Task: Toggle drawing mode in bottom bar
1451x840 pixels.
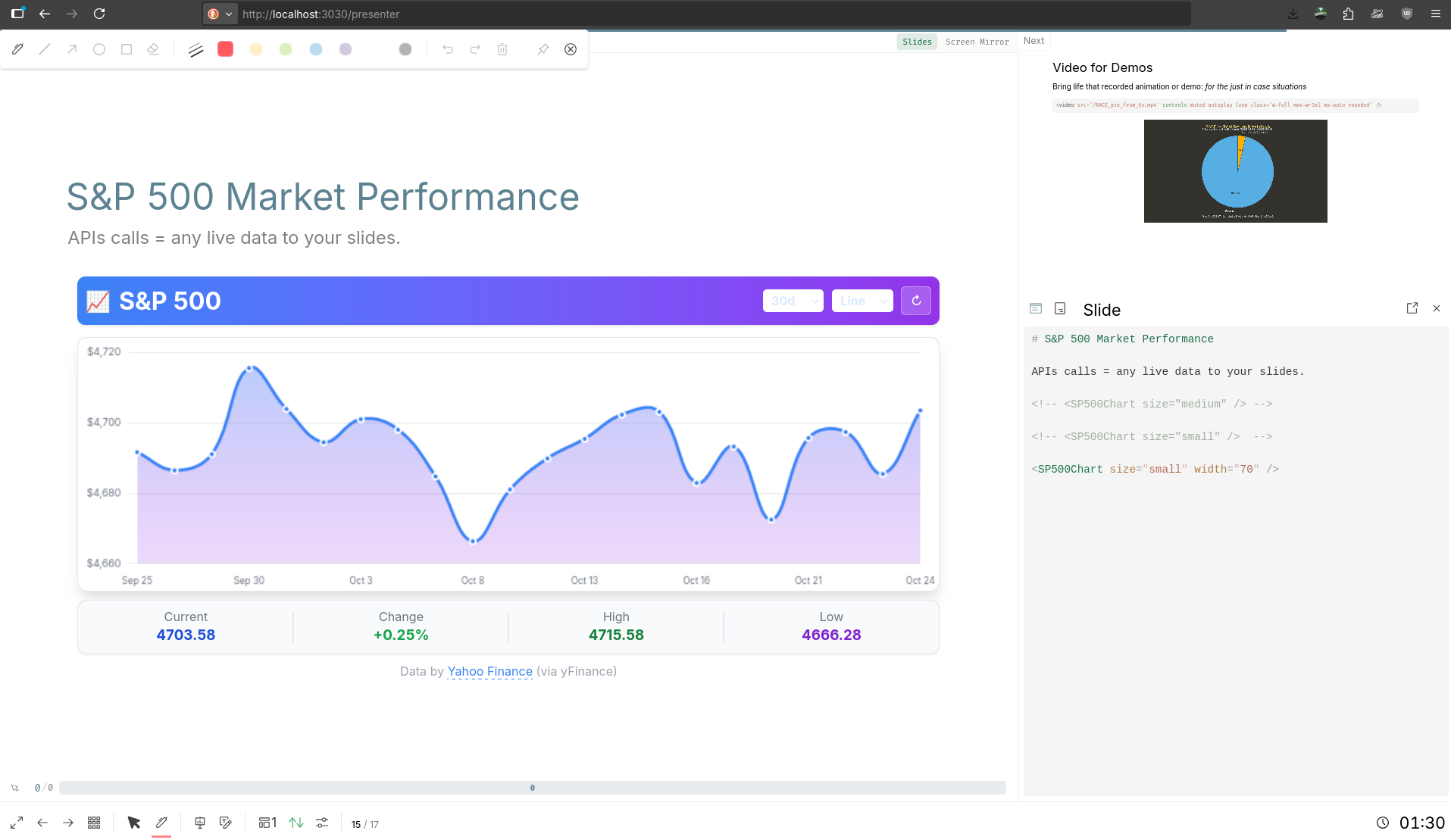Action: point(161,823)
